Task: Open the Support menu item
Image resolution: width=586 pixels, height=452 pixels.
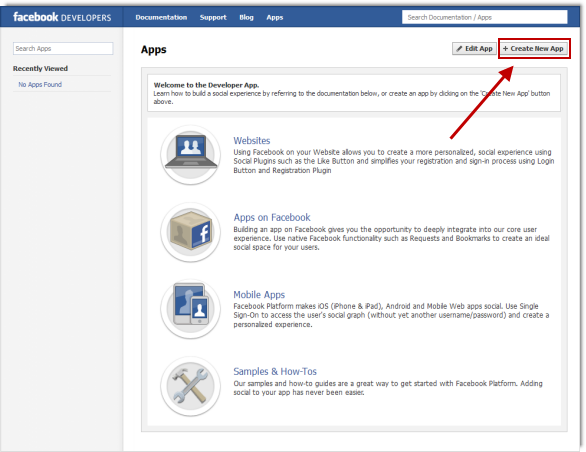Action: point(213,17)
